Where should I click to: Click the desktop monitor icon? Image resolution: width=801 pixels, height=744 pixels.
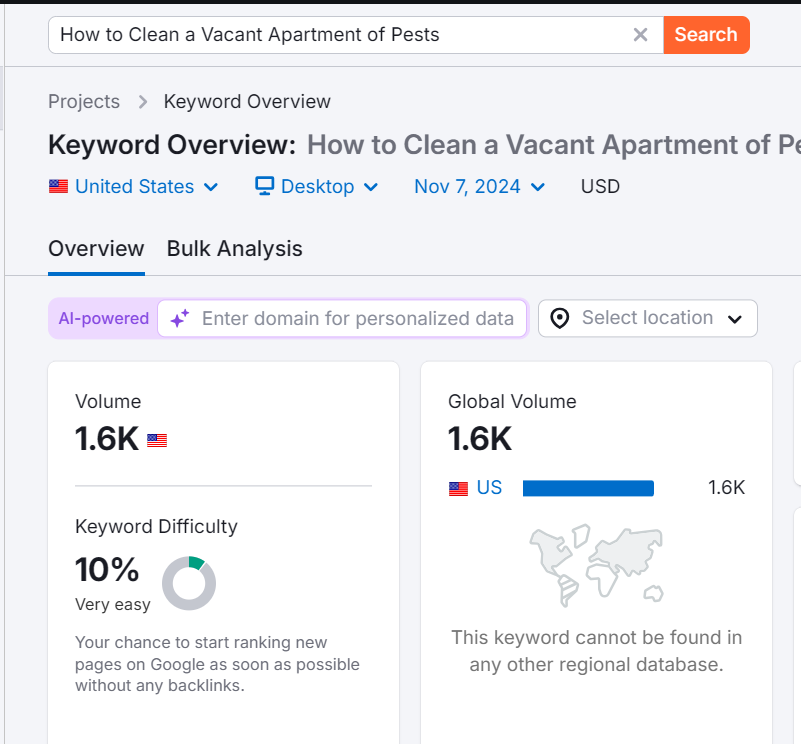(265, 187)
